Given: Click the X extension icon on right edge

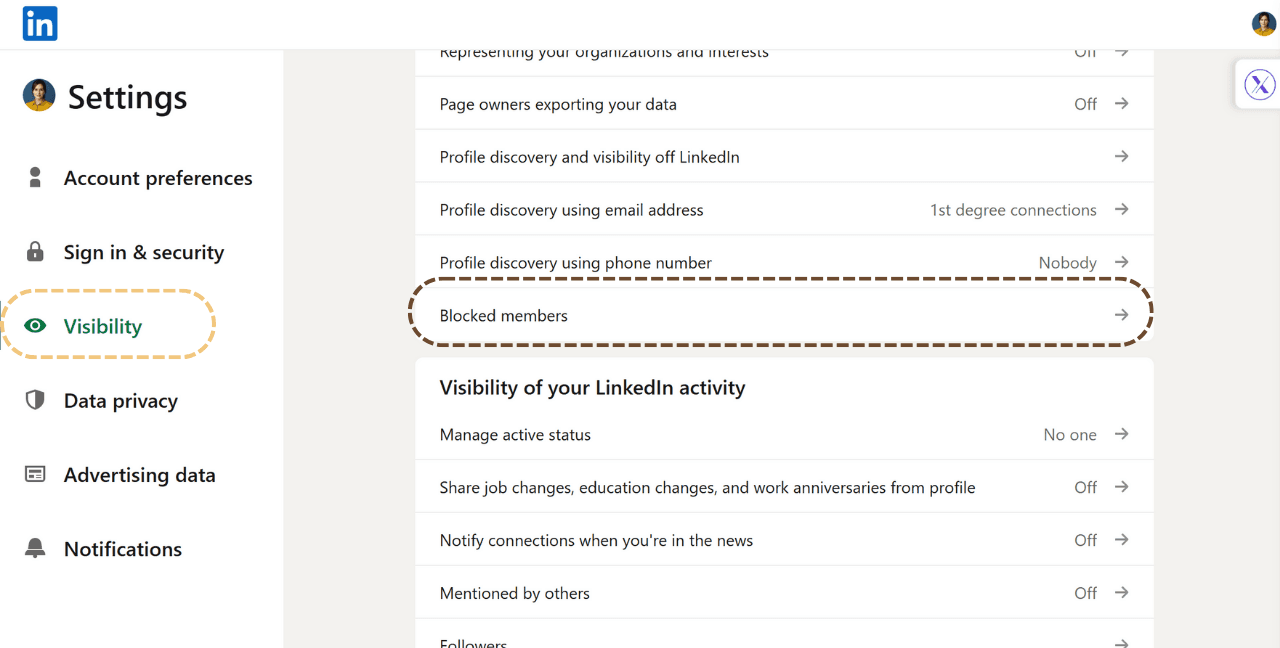Looking at the screenshot, I should tap(1259, 85).
